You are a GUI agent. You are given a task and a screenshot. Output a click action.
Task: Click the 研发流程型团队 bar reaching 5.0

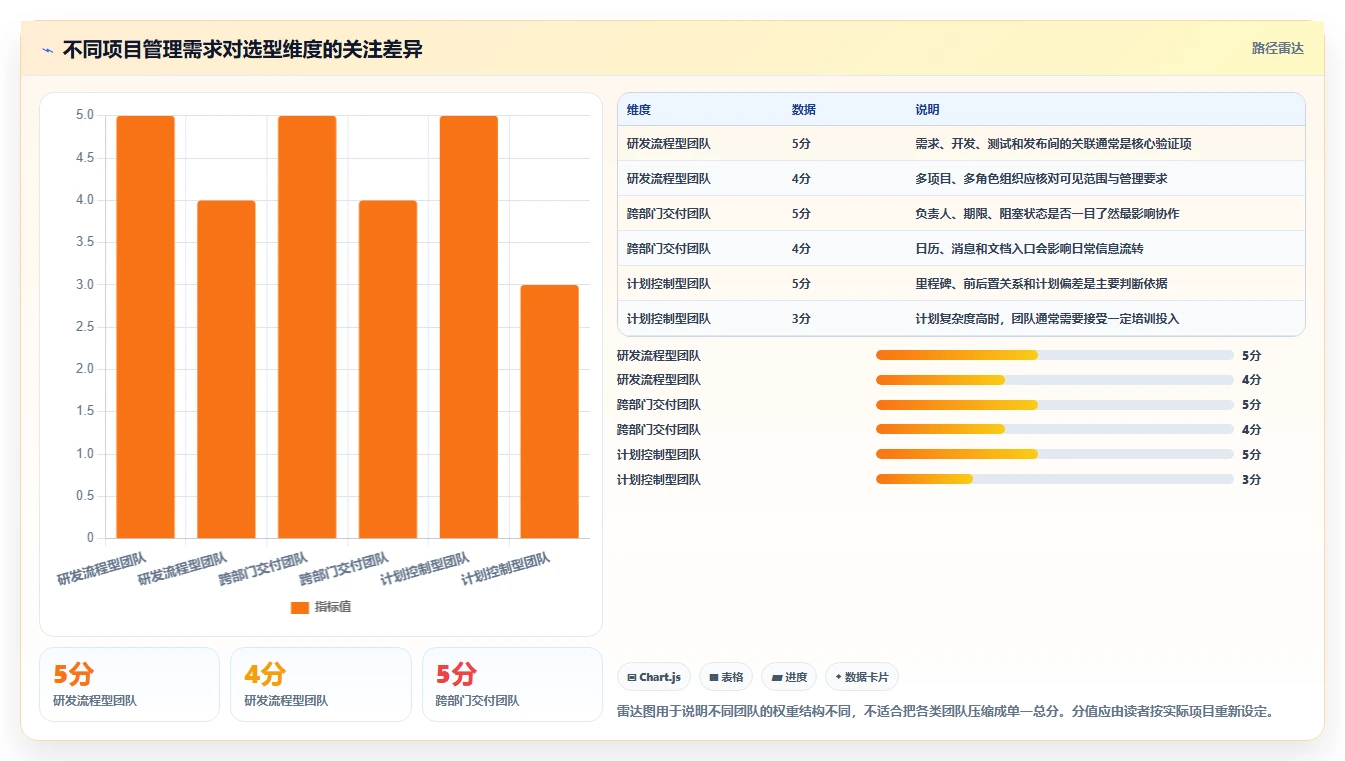[x=145, y=327]
